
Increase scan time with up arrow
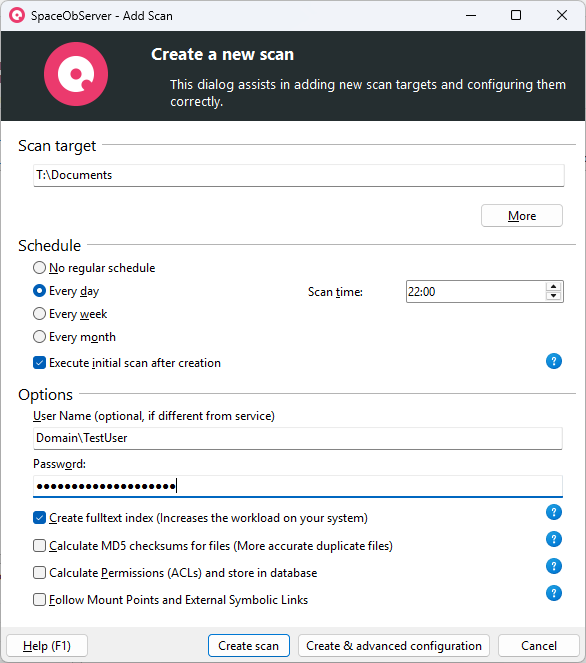[x=553, y=287]
